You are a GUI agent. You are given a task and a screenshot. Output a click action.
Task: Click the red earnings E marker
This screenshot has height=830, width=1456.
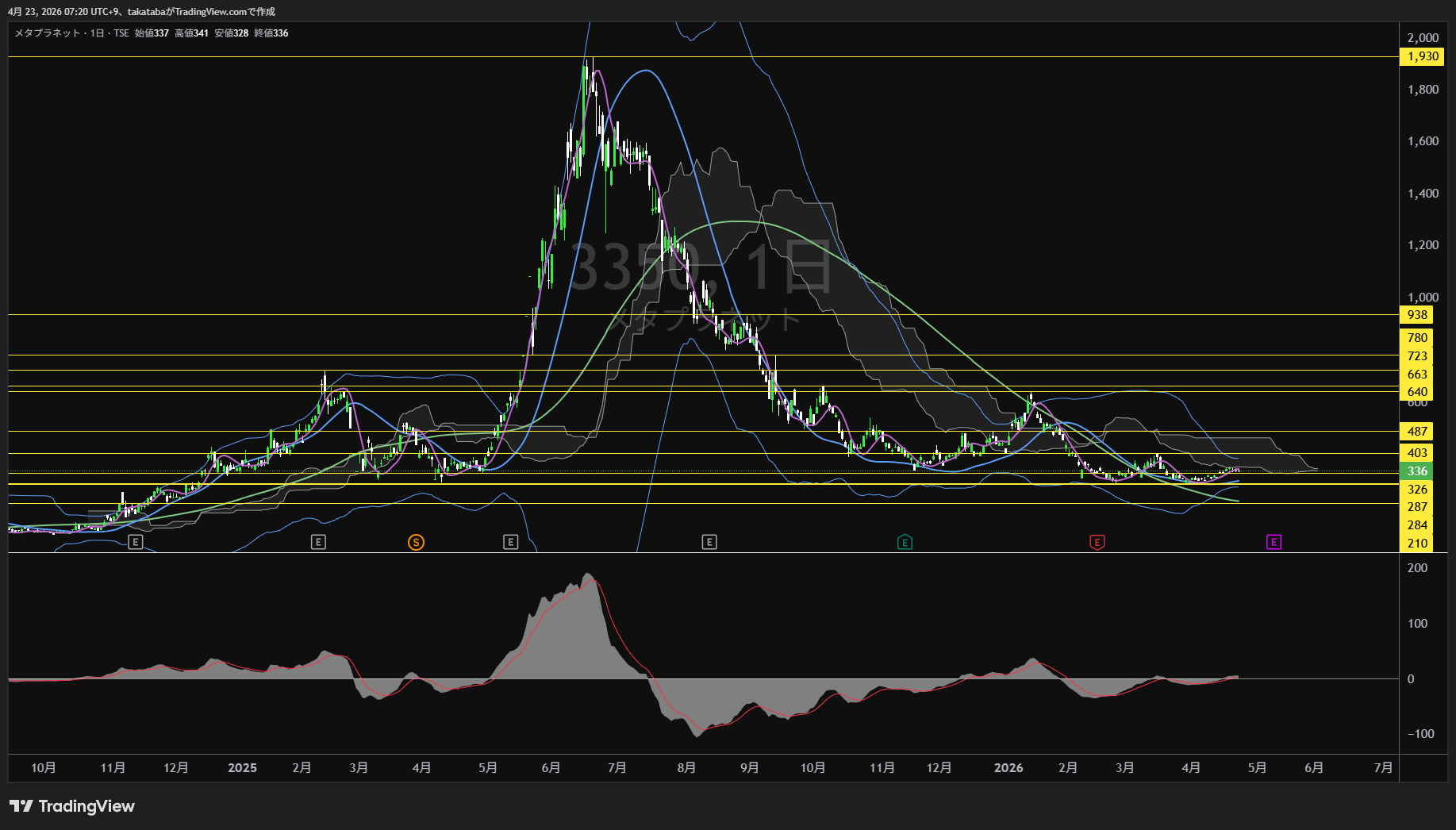tap(1097, 542)
